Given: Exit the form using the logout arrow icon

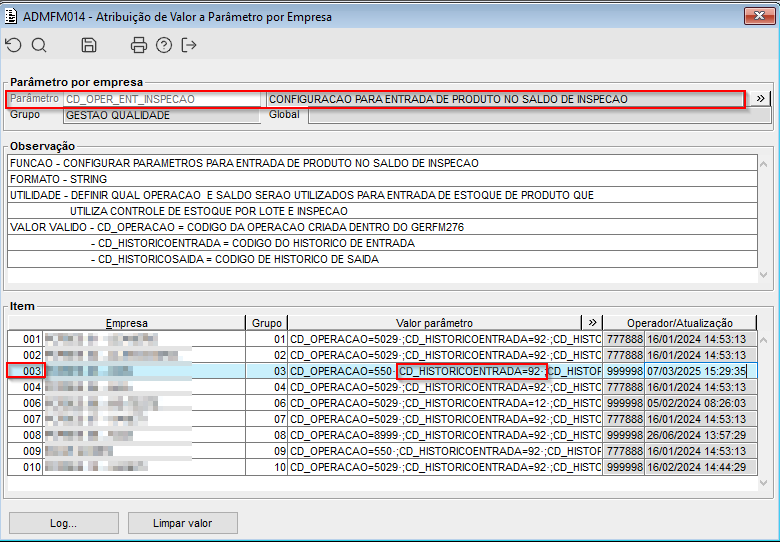Looking at the screenshot, I should [x=189, y=45].
